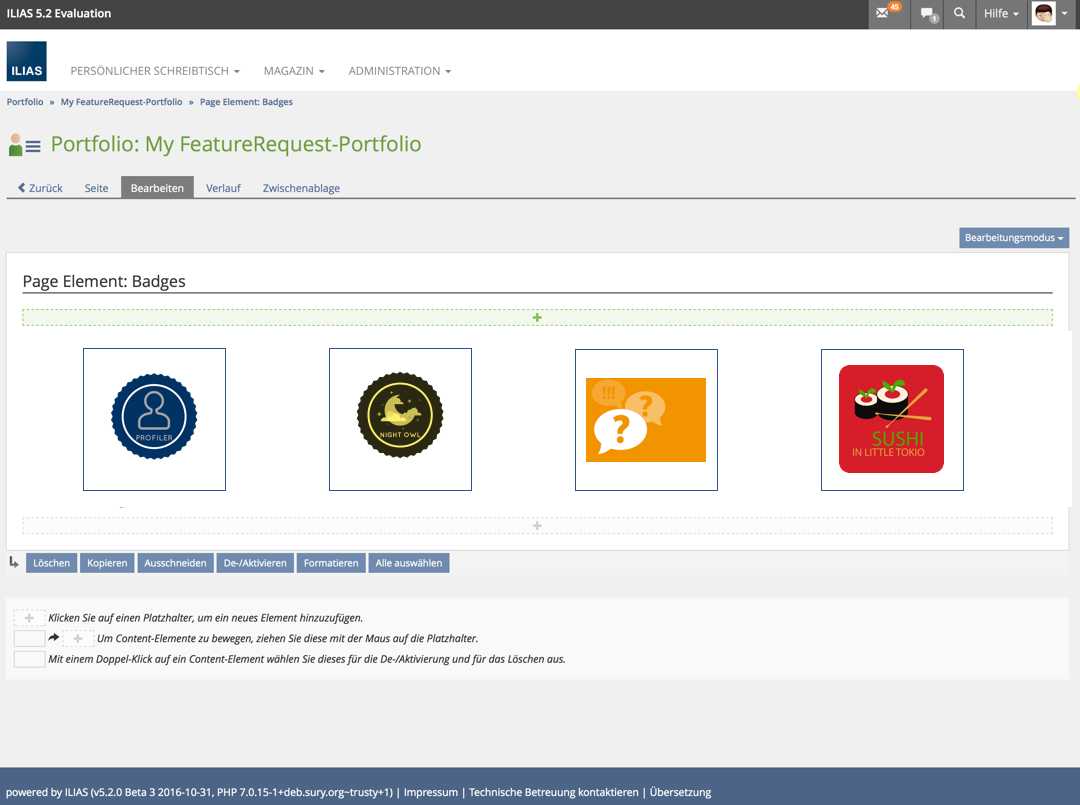Open the Hilfe dropdown menu
This screenshot has height=805, width=1080.
pos(1001,14)
